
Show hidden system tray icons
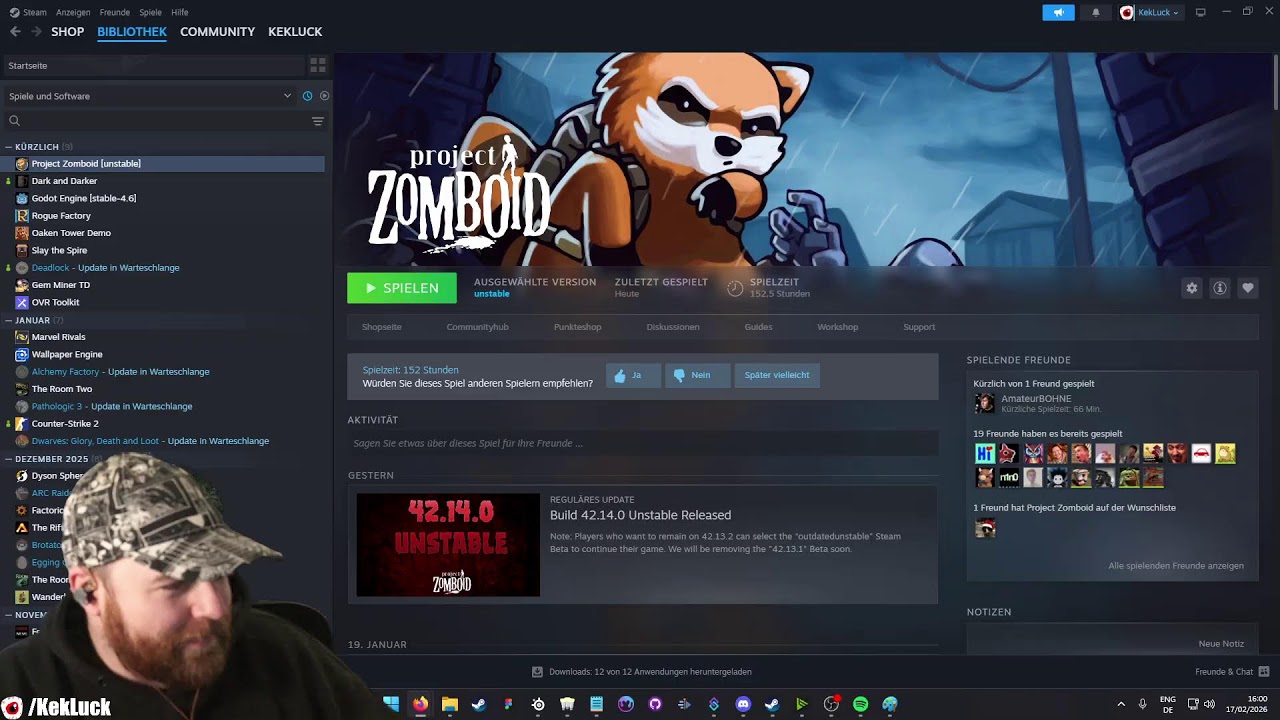pos(1121,704)
